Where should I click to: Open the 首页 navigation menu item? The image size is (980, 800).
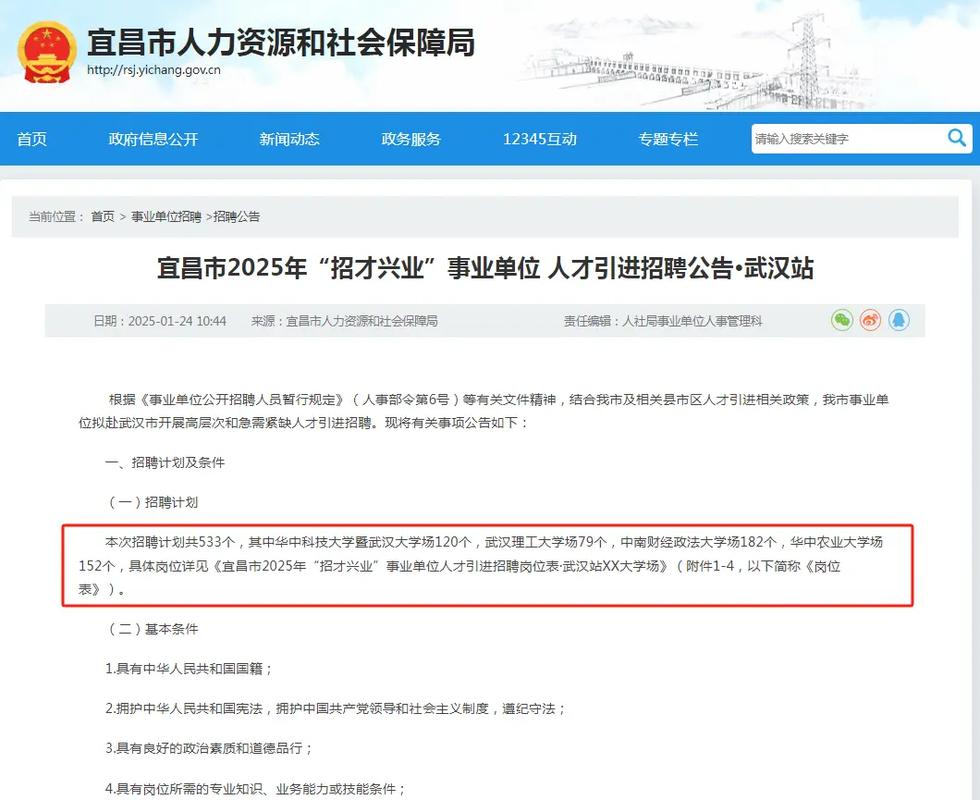[31, 139]
